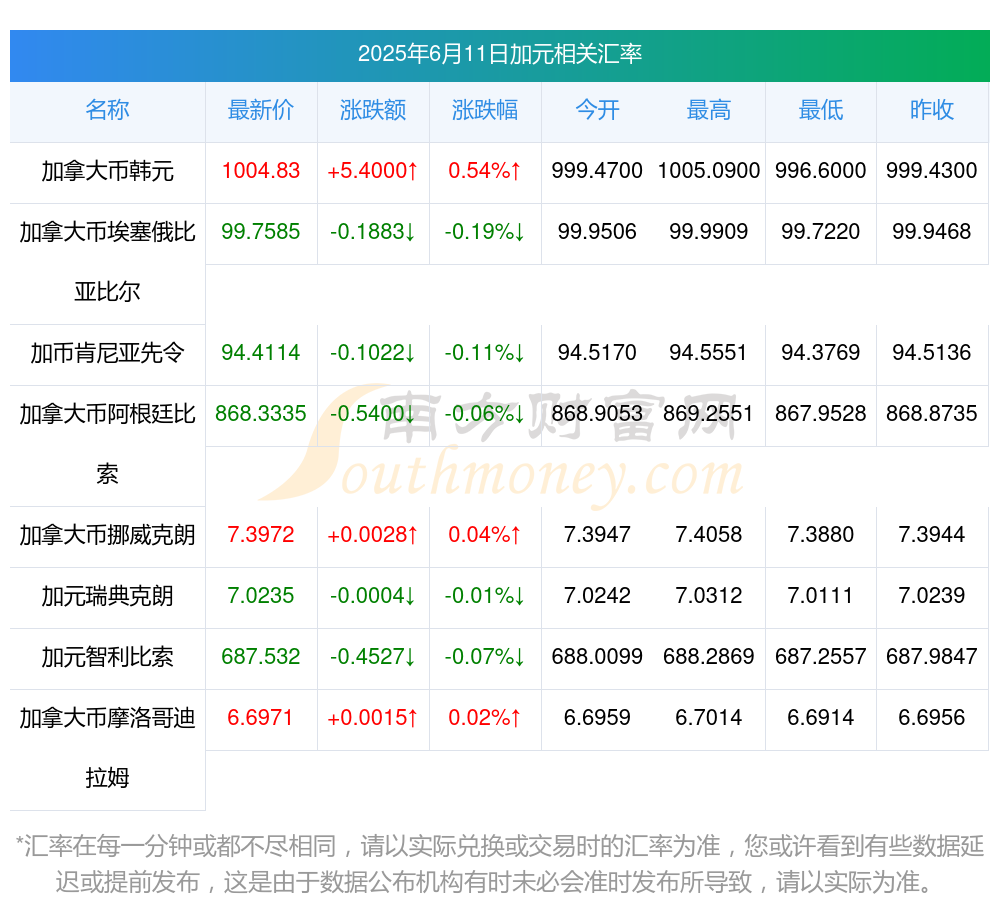1000x913 pixels.
Task: Click row name 加元瑞典克朗
Action: pos(107,596)
